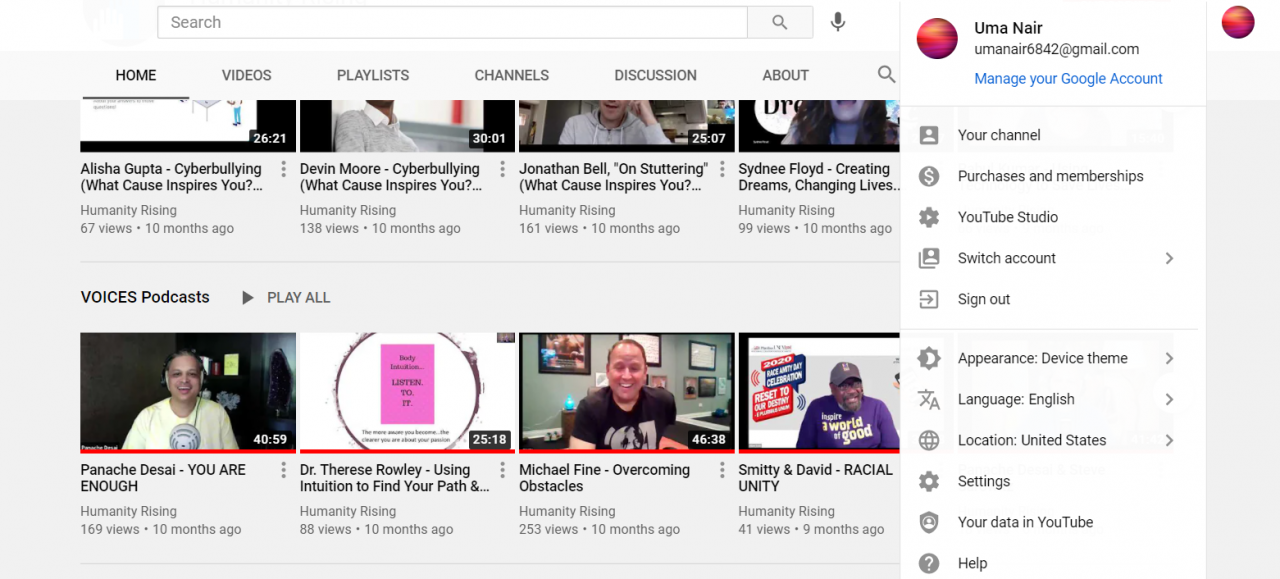
Task: Start voice search with the microphone icon
Action: click(838, 22)
